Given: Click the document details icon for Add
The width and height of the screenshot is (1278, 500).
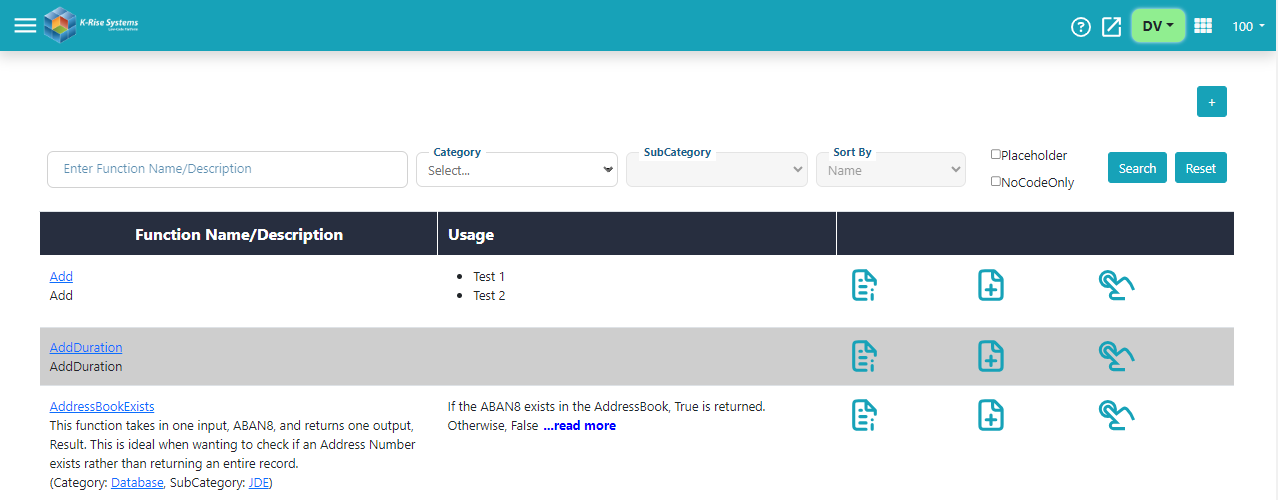Looking at the screenshot, I should point(864,285).
